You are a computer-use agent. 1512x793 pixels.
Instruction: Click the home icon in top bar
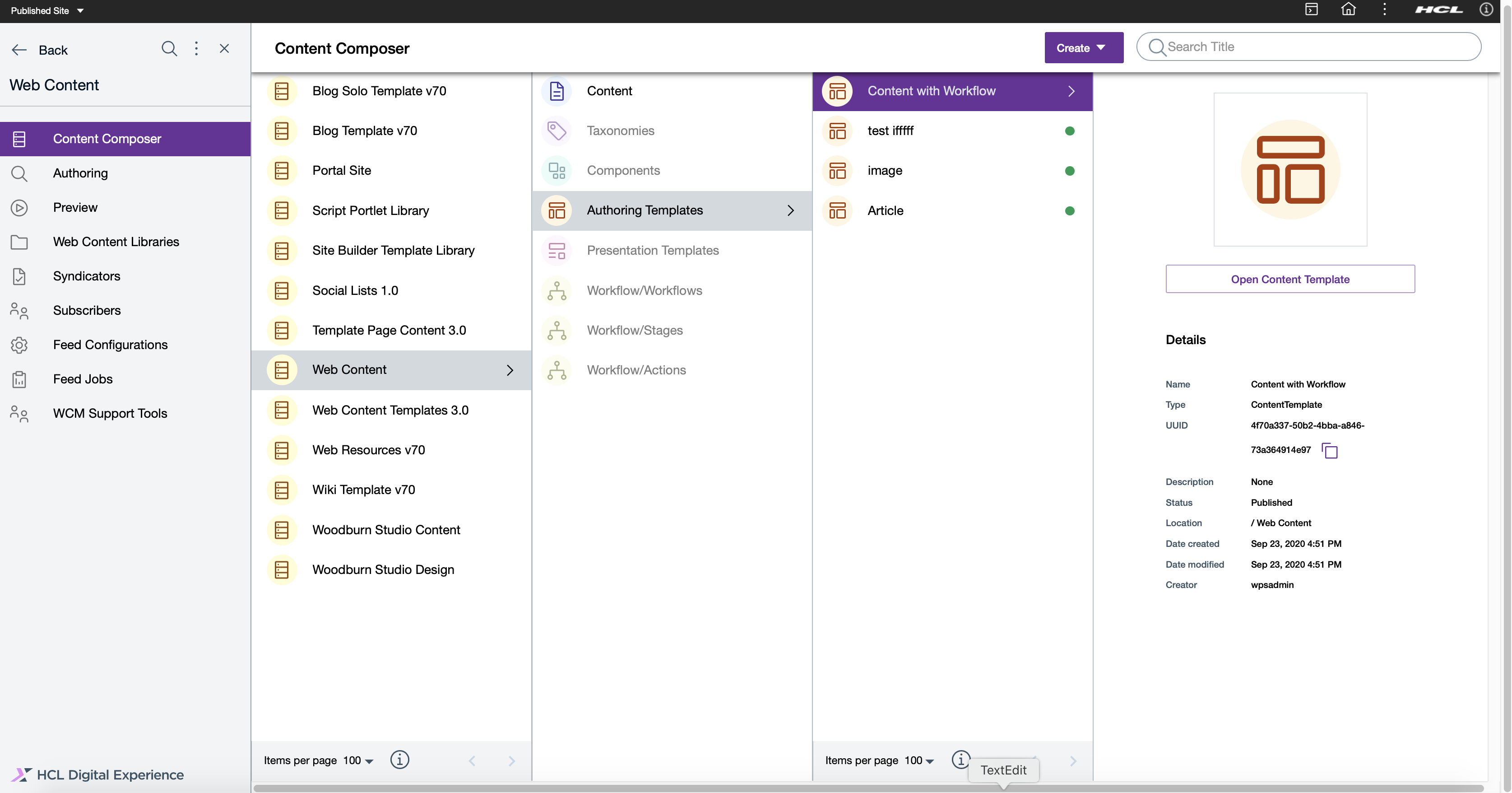click(1349, 9)
